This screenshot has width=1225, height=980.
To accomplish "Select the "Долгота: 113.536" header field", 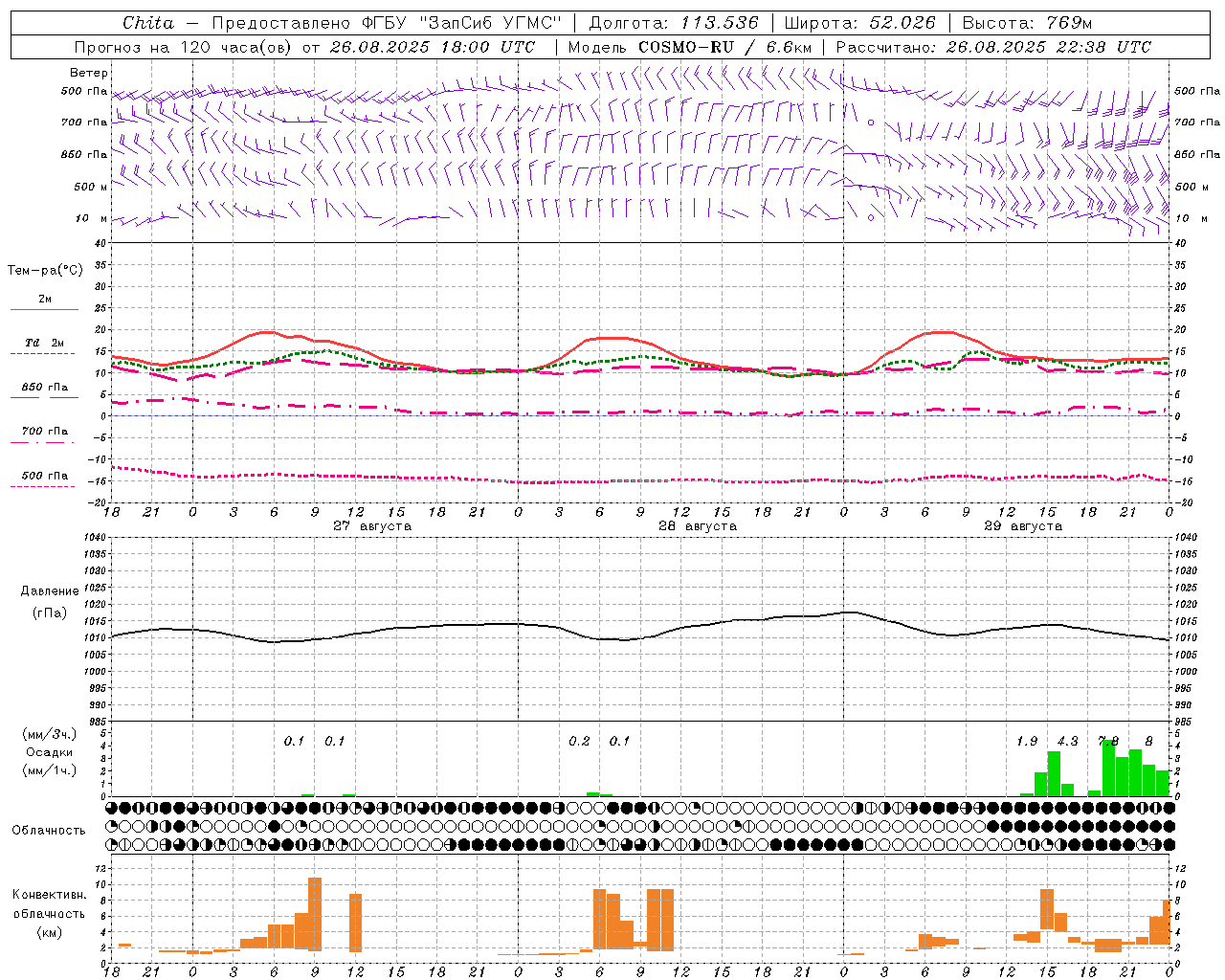I will pyautogui.click(x=674, y=23).
